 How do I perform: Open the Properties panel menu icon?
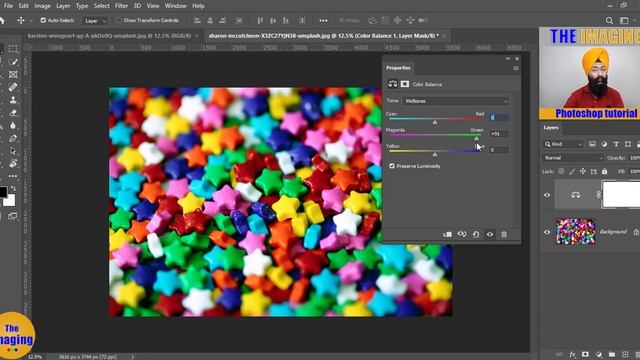(x=516, y=68)
